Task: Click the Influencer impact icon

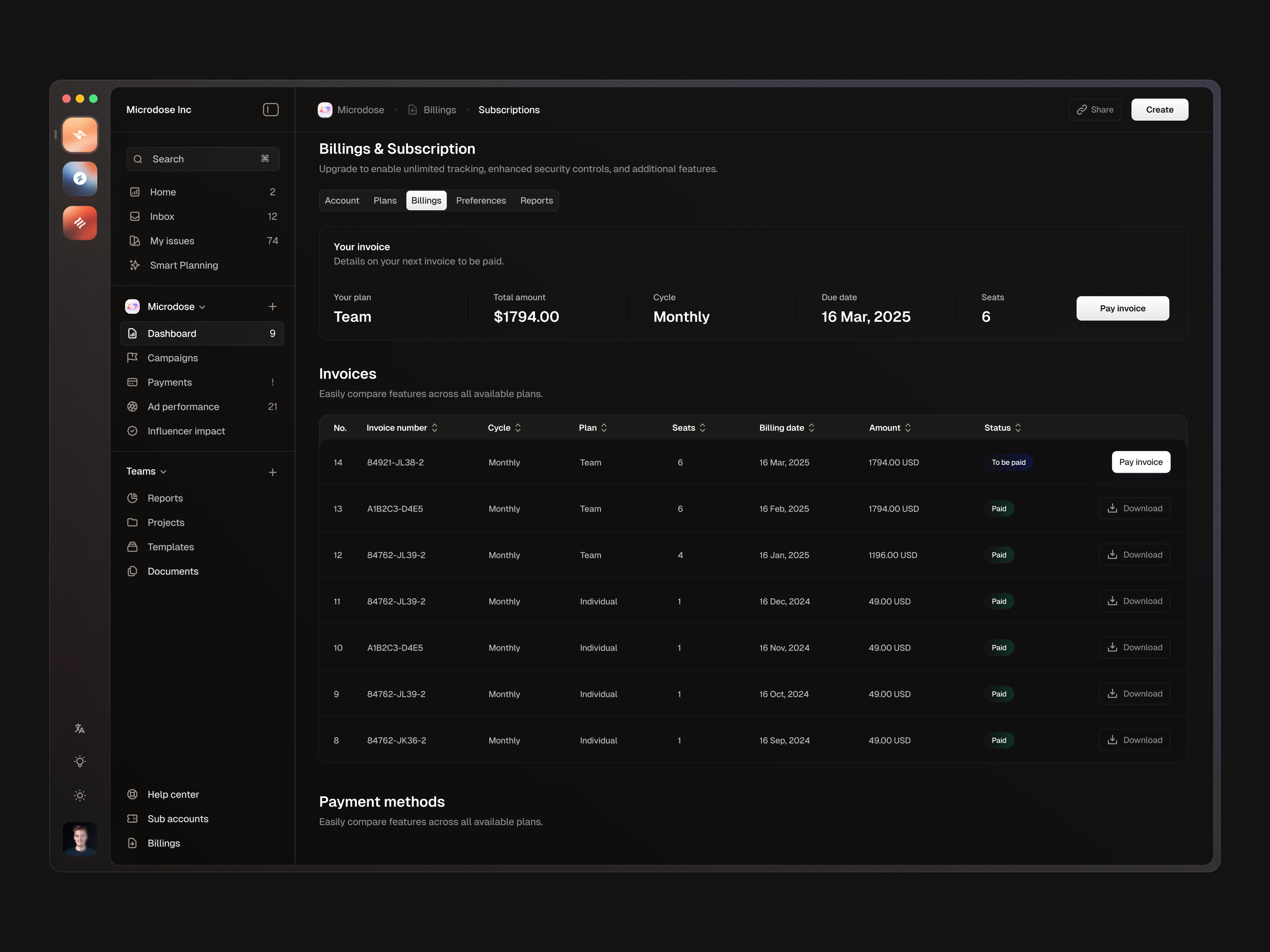Action: pos(133,431)
